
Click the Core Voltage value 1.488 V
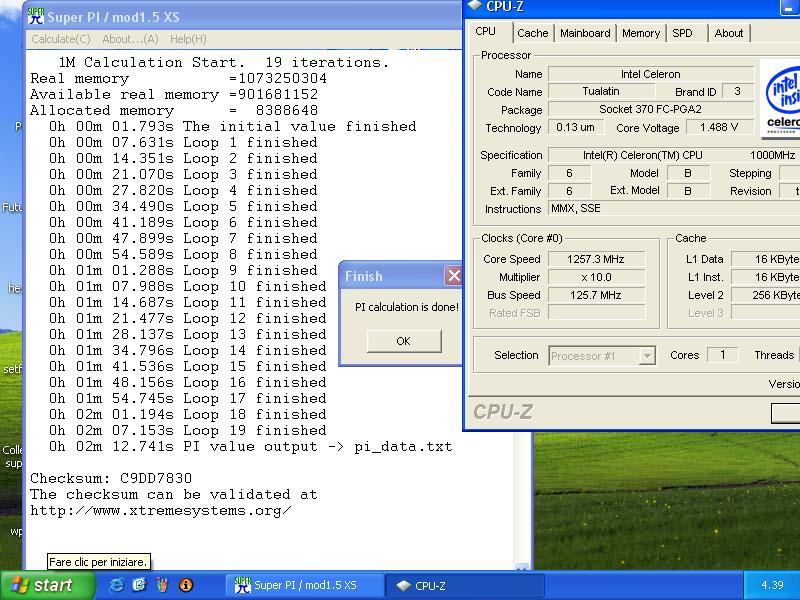tap(719, 127)
